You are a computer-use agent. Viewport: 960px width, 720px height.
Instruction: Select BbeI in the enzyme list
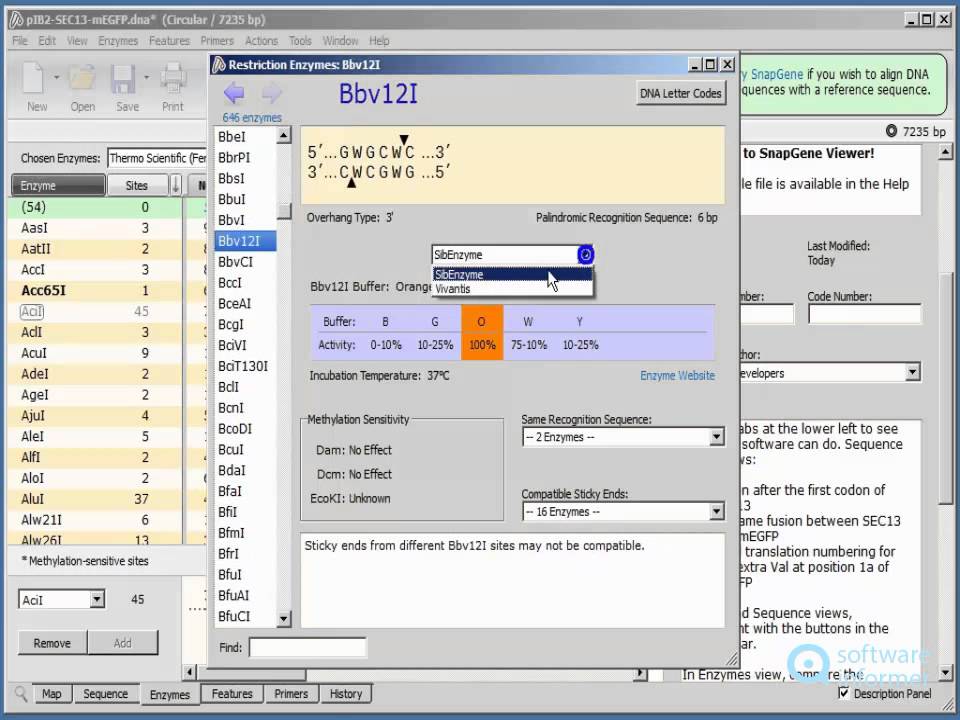(x=245, y=137)
